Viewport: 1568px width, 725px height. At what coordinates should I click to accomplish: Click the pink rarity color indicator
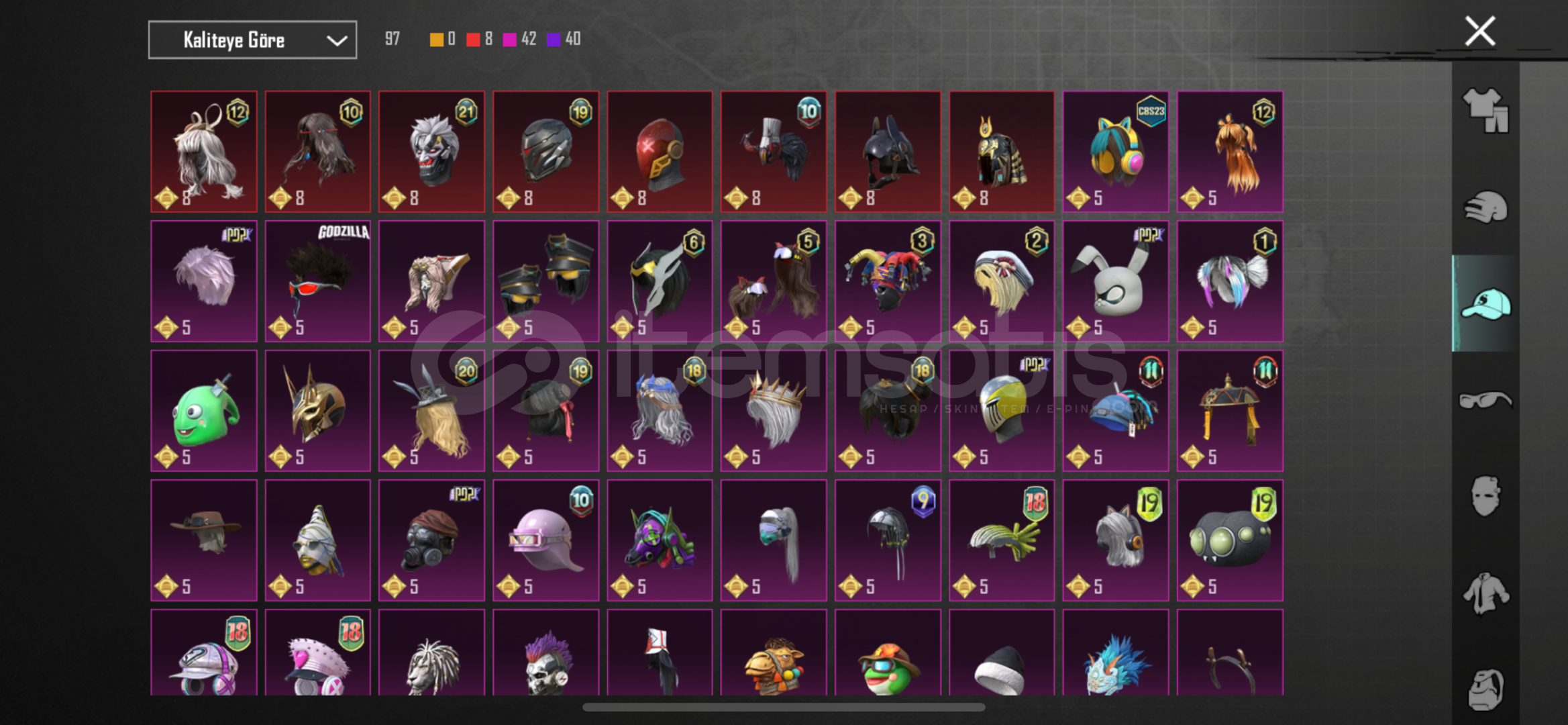coord(510,40)
